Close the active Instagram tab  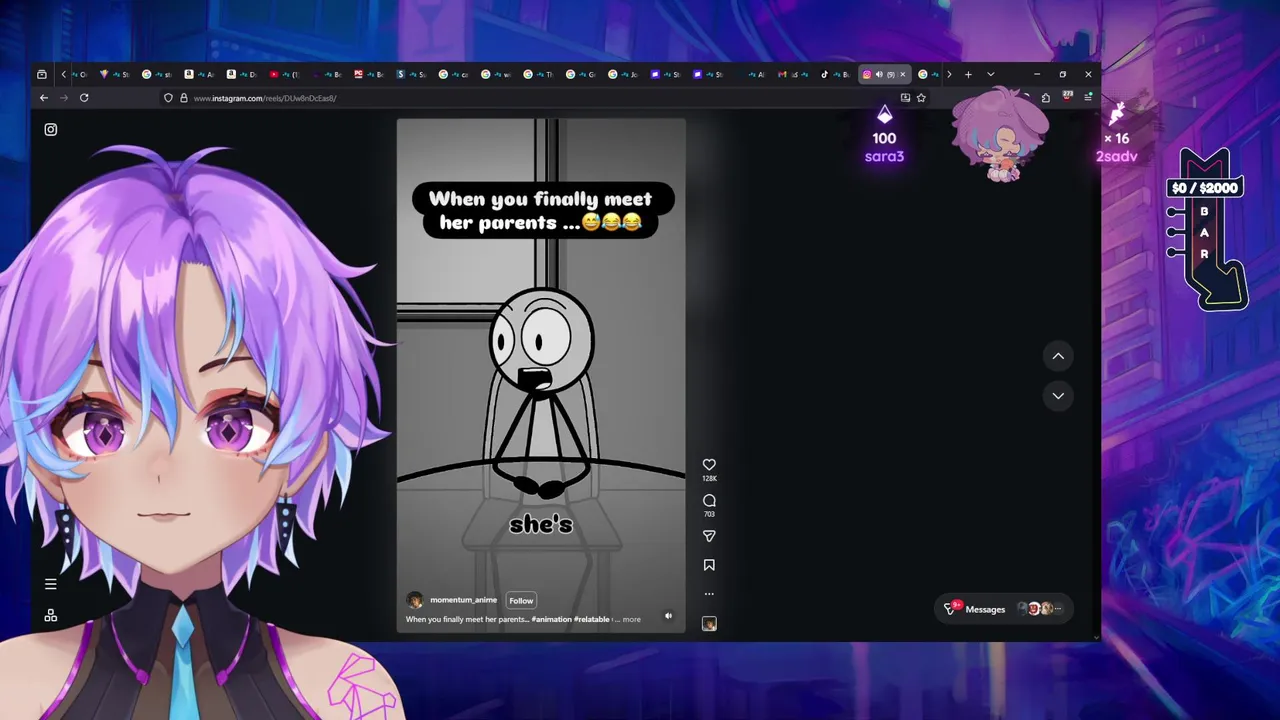coord(902,74)
